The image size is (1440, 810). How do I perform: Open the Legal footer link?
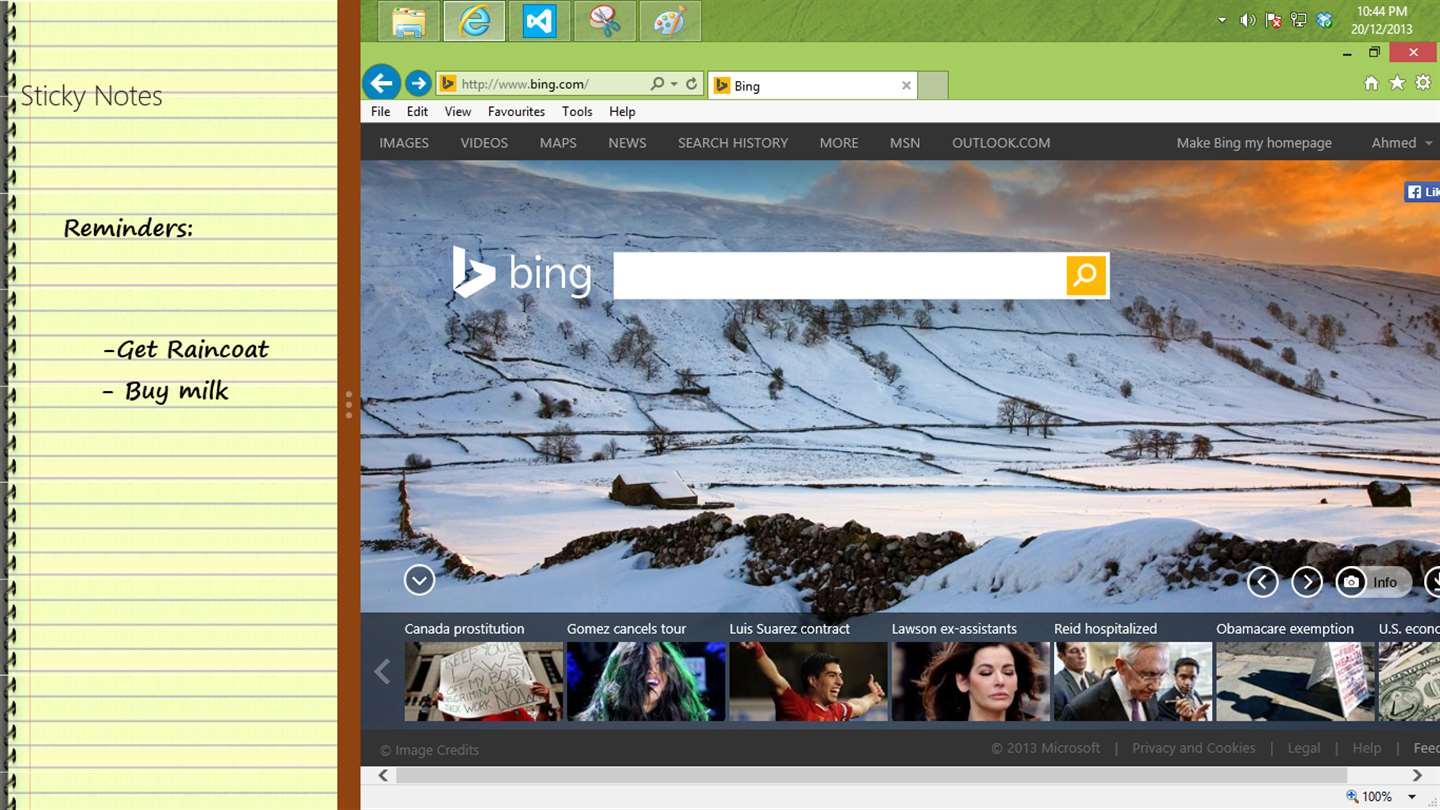pyautogui.click(x=1304, y=748)
